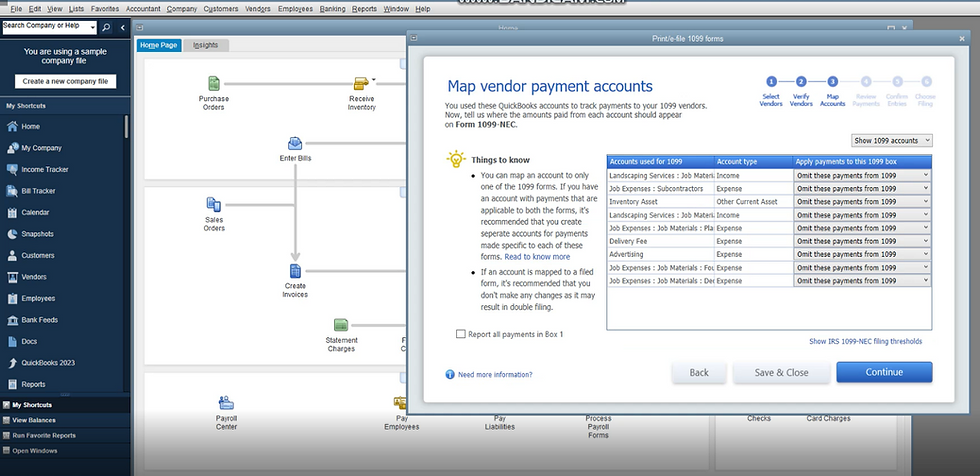The width and height of the screenshot is (980, 476).
Task: Click Search Company or Help field
Action: [x=46, y=27]
